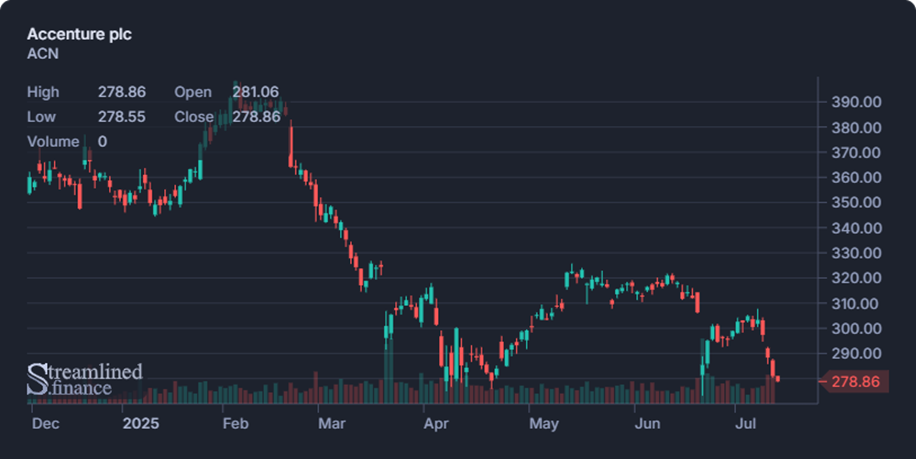Click the 390.00 price axis label

click(856, 102)
